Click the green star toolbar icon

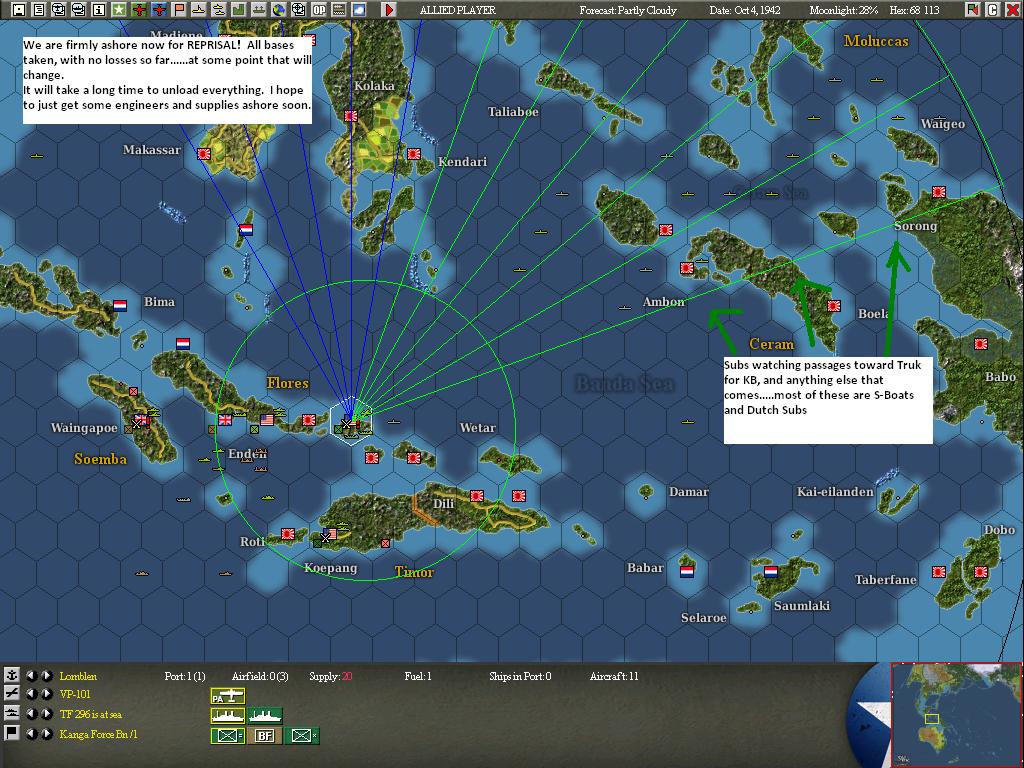[x=118, y=9]
